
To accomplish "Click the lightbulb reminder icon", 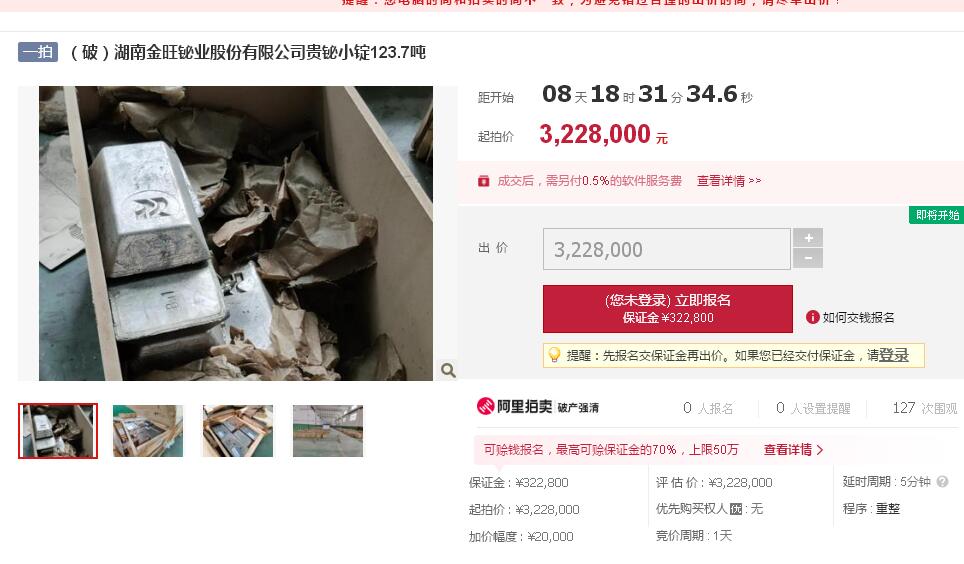I will click(x=554, y=355).
